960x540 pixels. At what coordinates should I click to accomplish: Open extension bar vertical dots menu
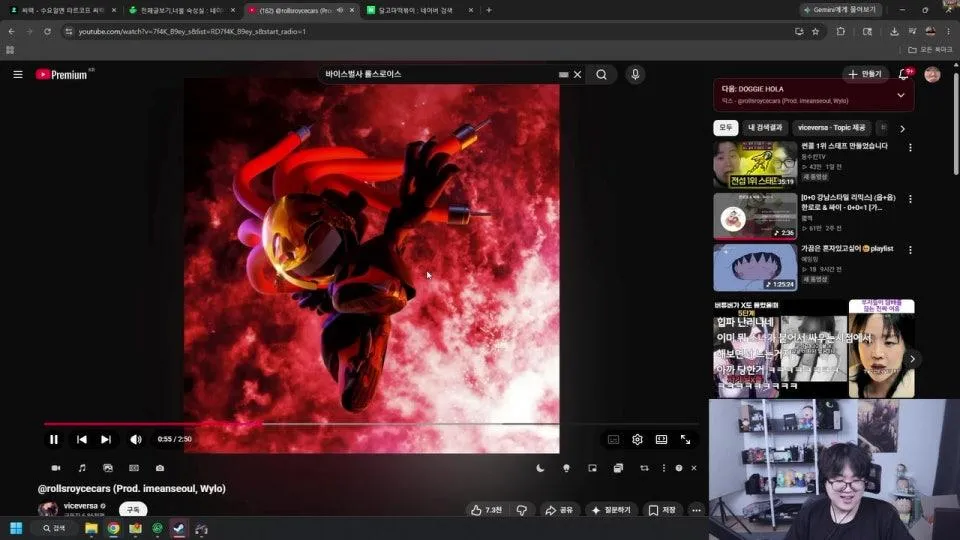point(664,468)
